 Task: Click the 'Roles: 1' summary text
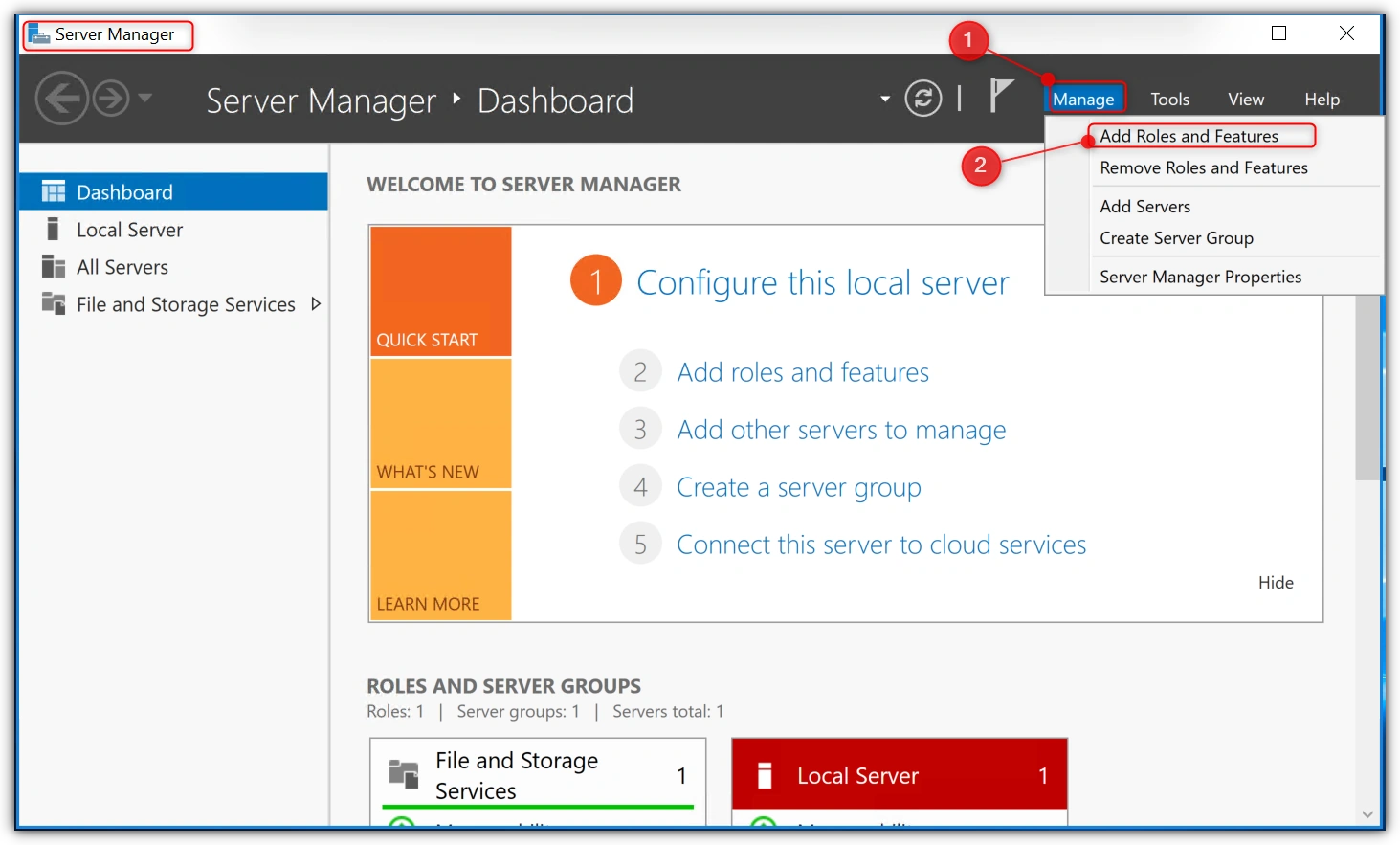[x=395, y=711]
